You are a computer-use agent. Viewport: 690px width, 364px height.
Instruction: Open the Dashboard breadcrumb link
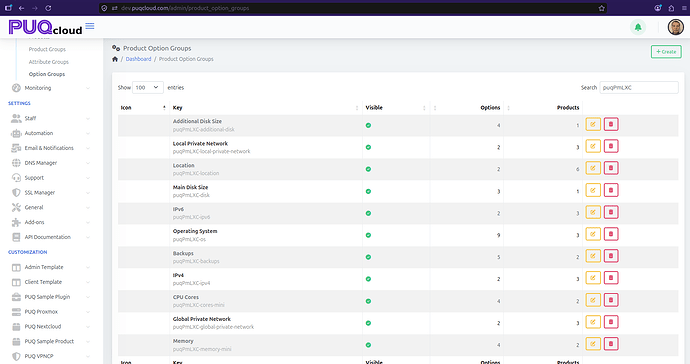(138, 59)
